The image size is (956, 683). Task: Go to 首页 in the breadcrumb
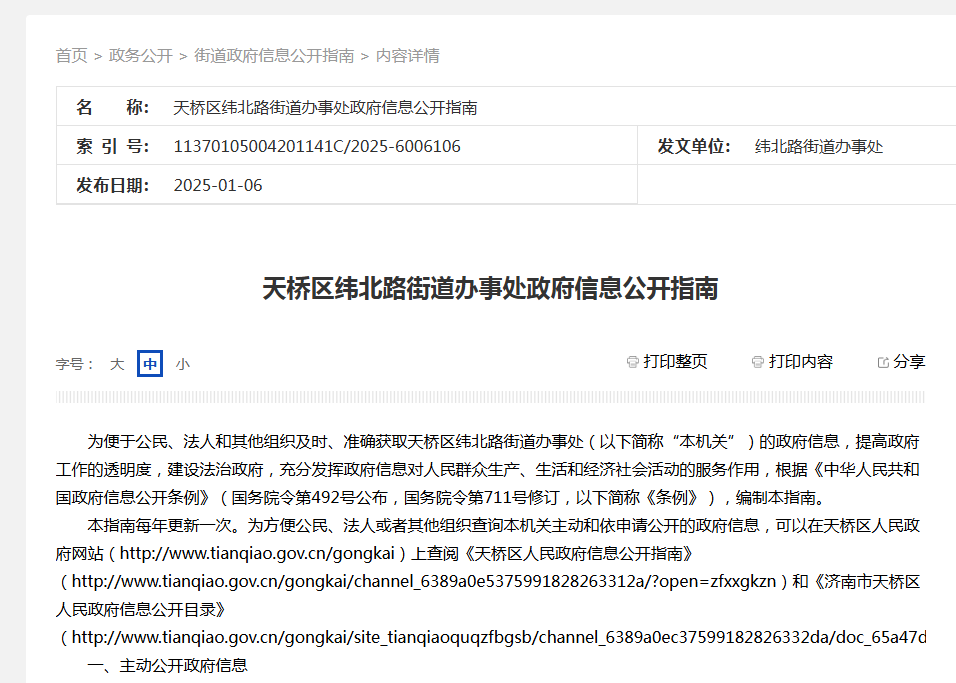pos(71,56)
